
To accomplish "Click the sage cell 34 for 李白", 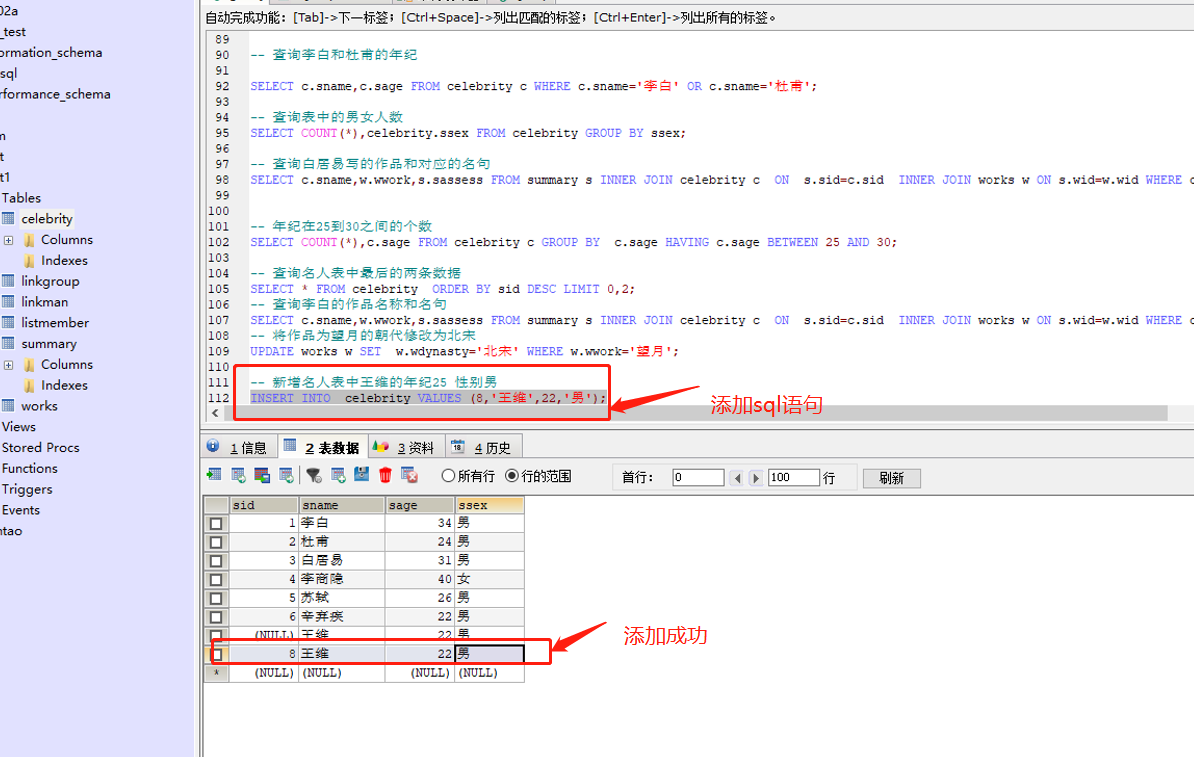I will coord(420,523).
